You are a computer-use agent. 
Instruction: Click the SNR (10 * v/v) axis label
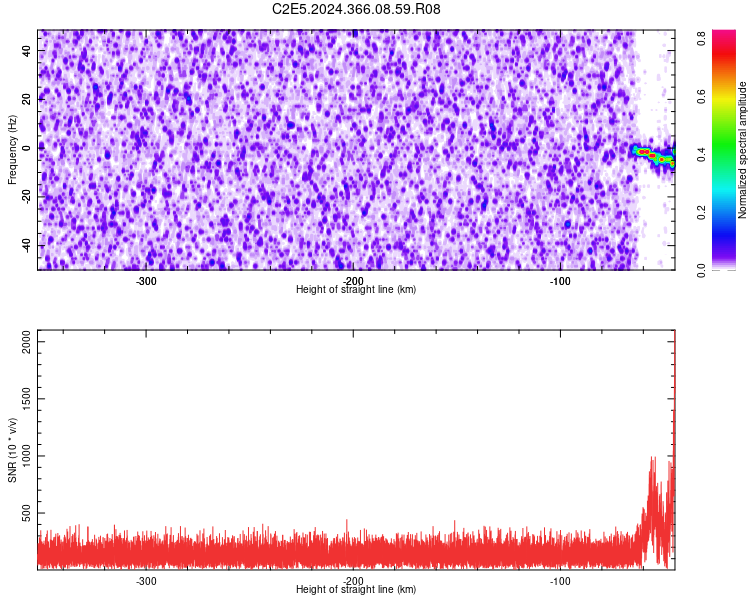coord(12,450)
